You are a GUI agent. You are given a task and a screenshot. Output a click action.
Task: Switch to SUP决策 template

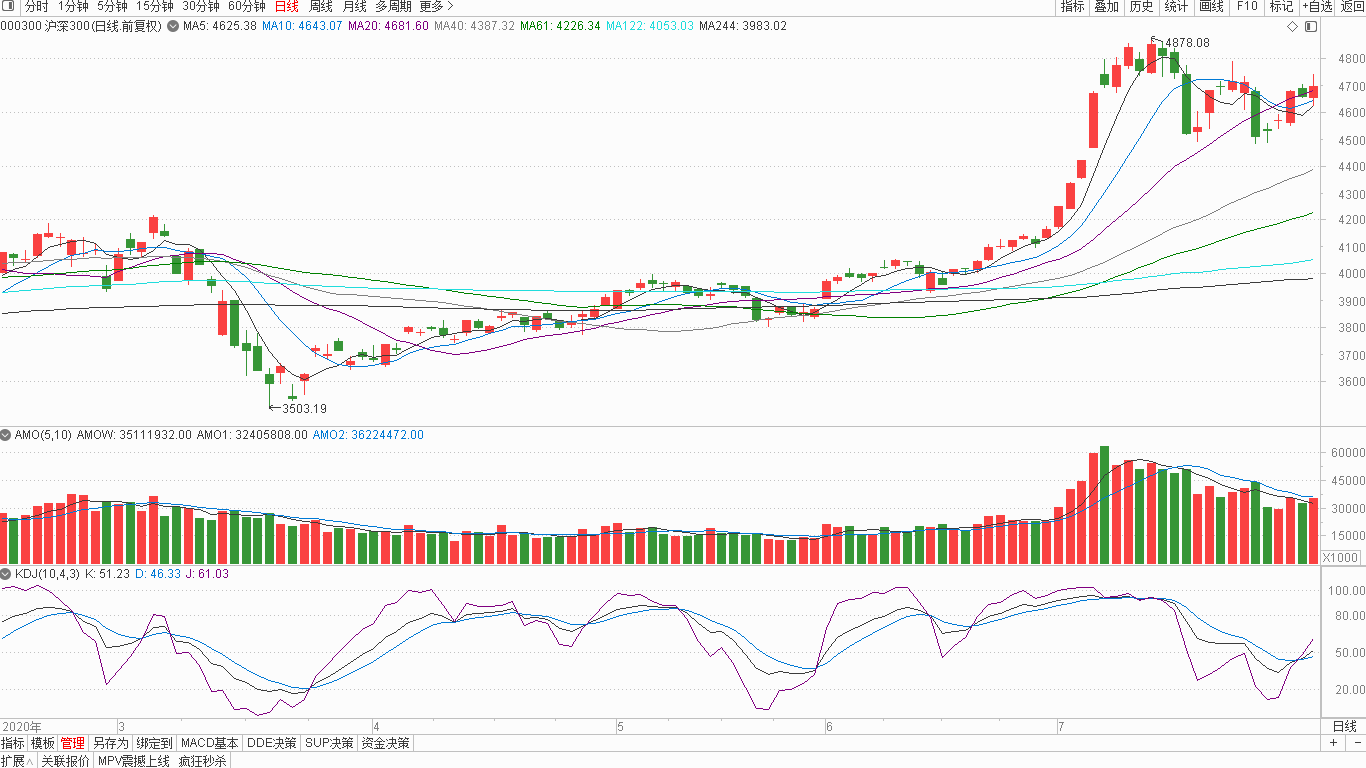(x=329, y=743)
